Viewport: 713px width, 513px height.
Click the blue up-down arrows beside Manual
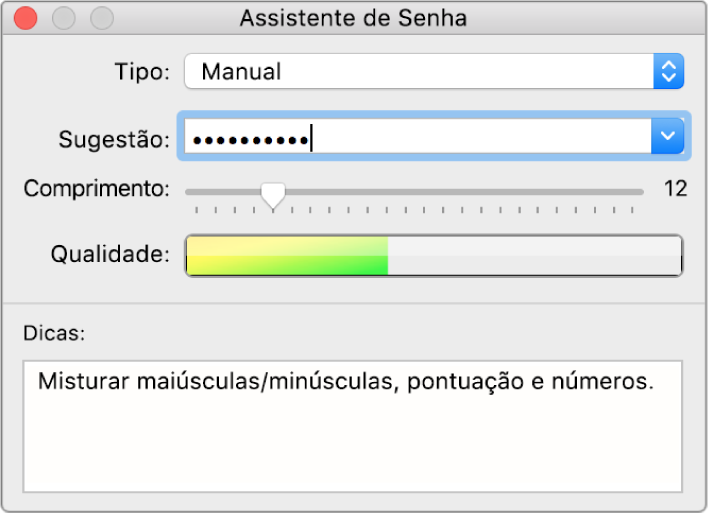[668, 71]
